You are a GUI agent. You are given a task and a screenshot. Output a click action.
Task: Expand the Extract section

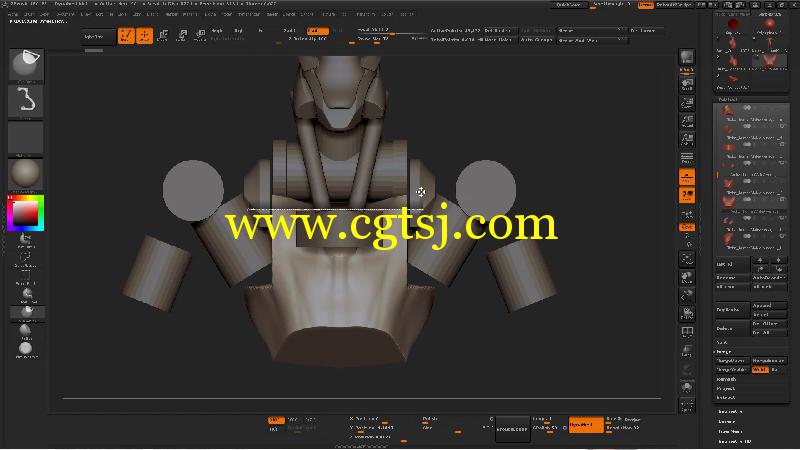[x=726, y=397]
